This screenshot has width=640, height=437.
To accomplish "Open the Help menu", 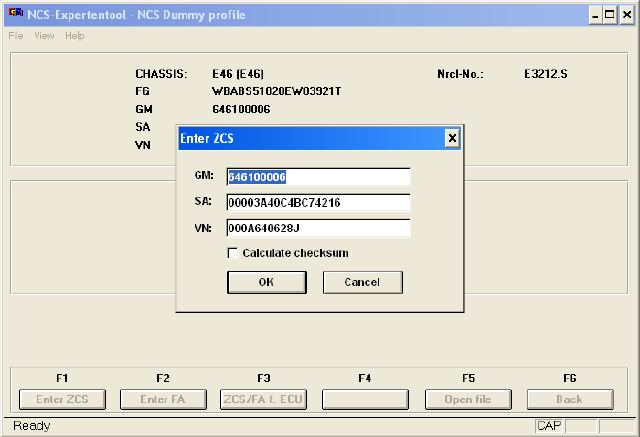I will [75, 35].
